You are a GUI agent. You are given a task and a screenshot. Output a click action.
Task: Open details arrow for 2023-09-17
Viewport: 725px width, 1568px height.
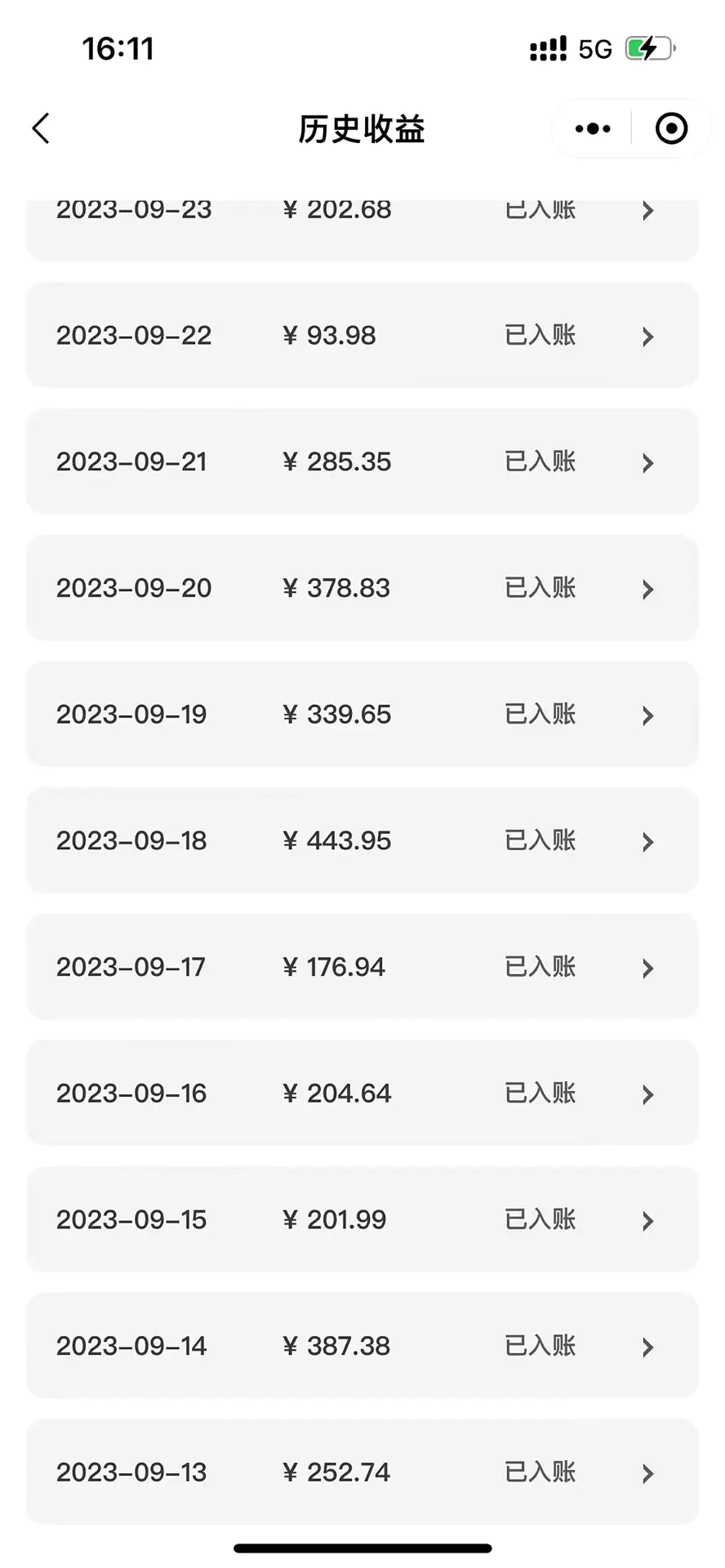point(647,969)
